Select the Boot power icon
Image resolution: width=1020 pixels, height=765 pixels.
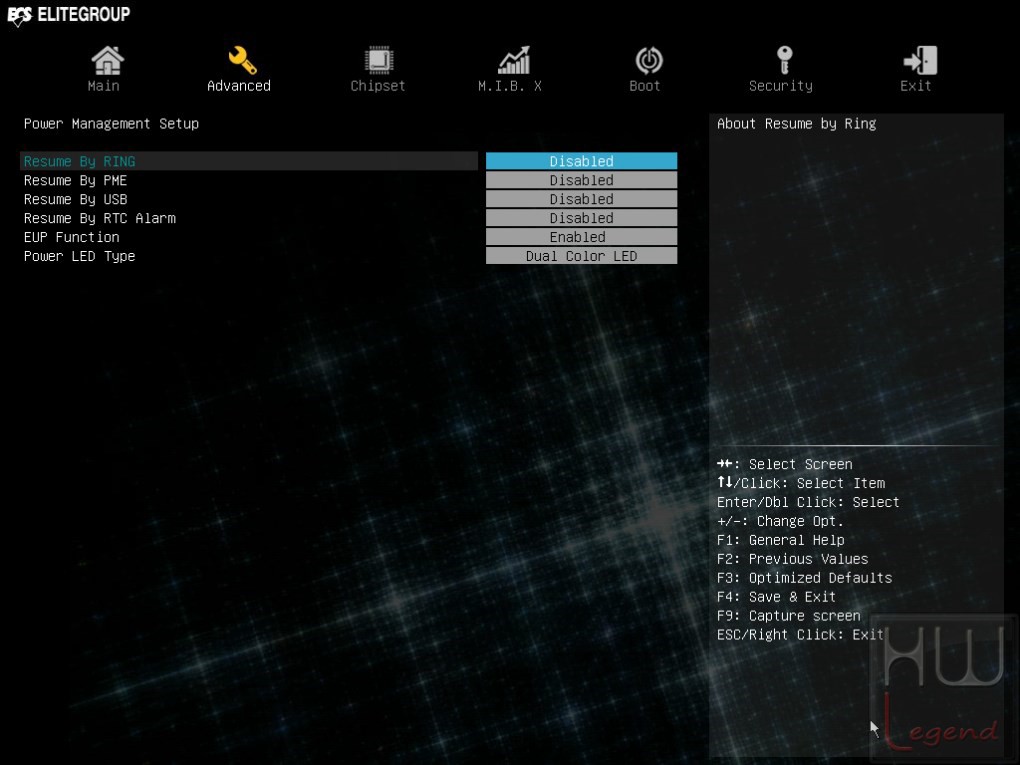click(x=649, y=60)
